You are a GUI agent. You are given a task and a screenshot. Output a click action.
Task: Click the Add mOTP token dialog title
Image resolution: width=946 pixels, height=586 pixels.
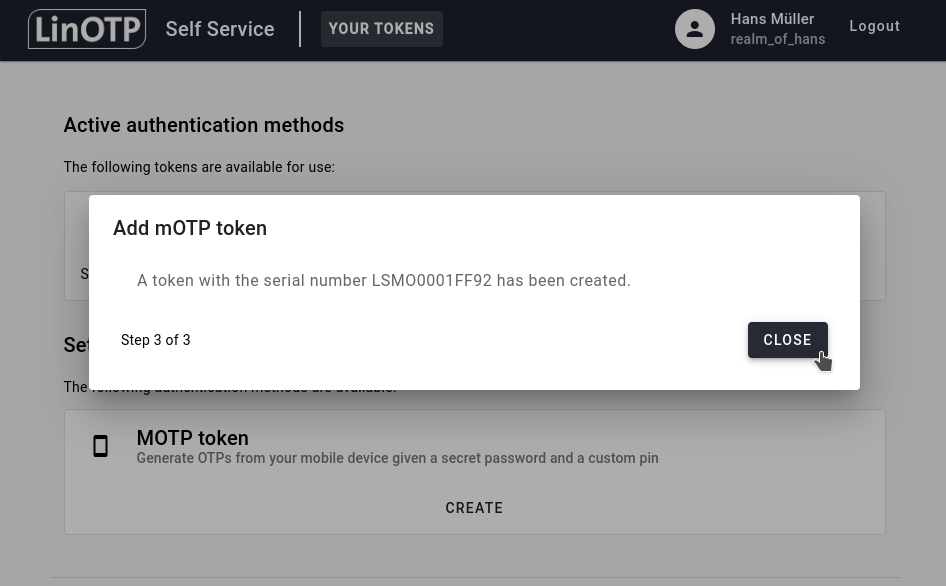click(x=190, y=228)
